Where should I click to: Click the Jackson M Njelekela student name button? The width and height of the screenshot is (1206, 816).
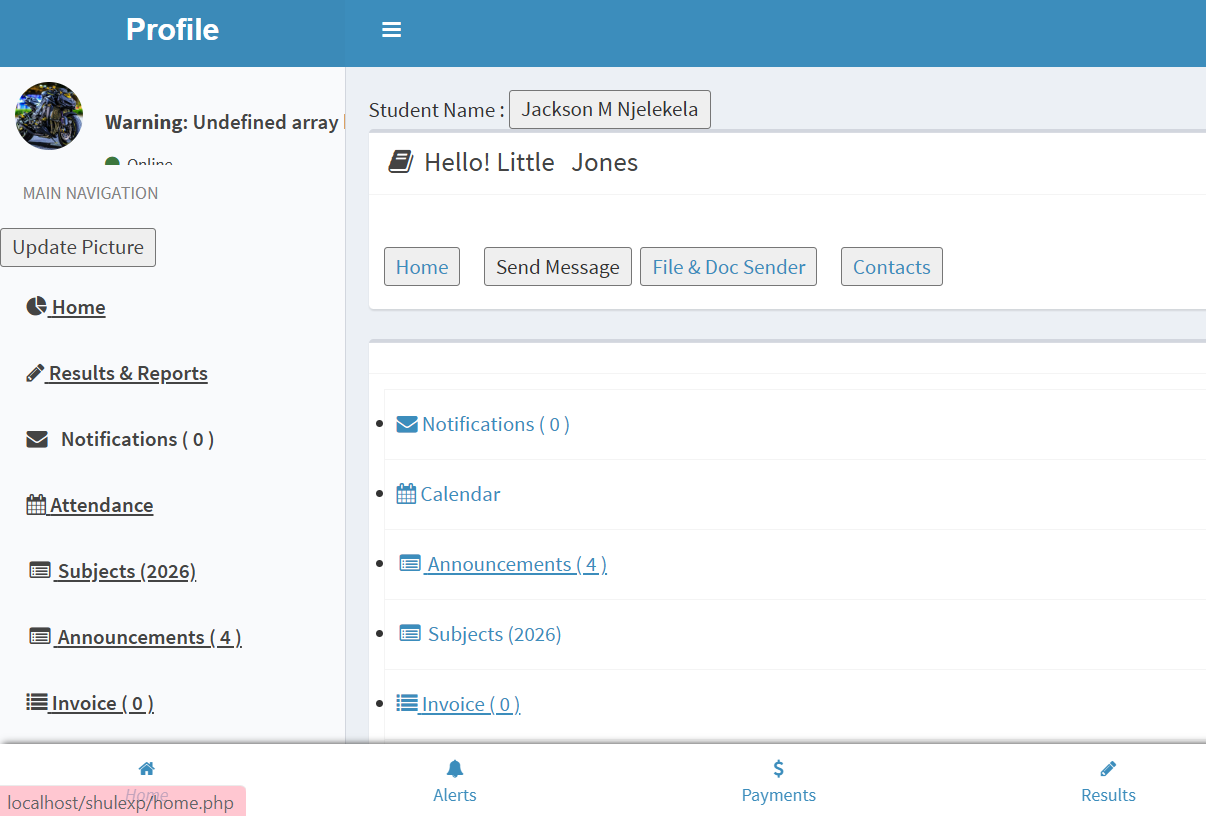pyautogui.click(x=610, y=109)
